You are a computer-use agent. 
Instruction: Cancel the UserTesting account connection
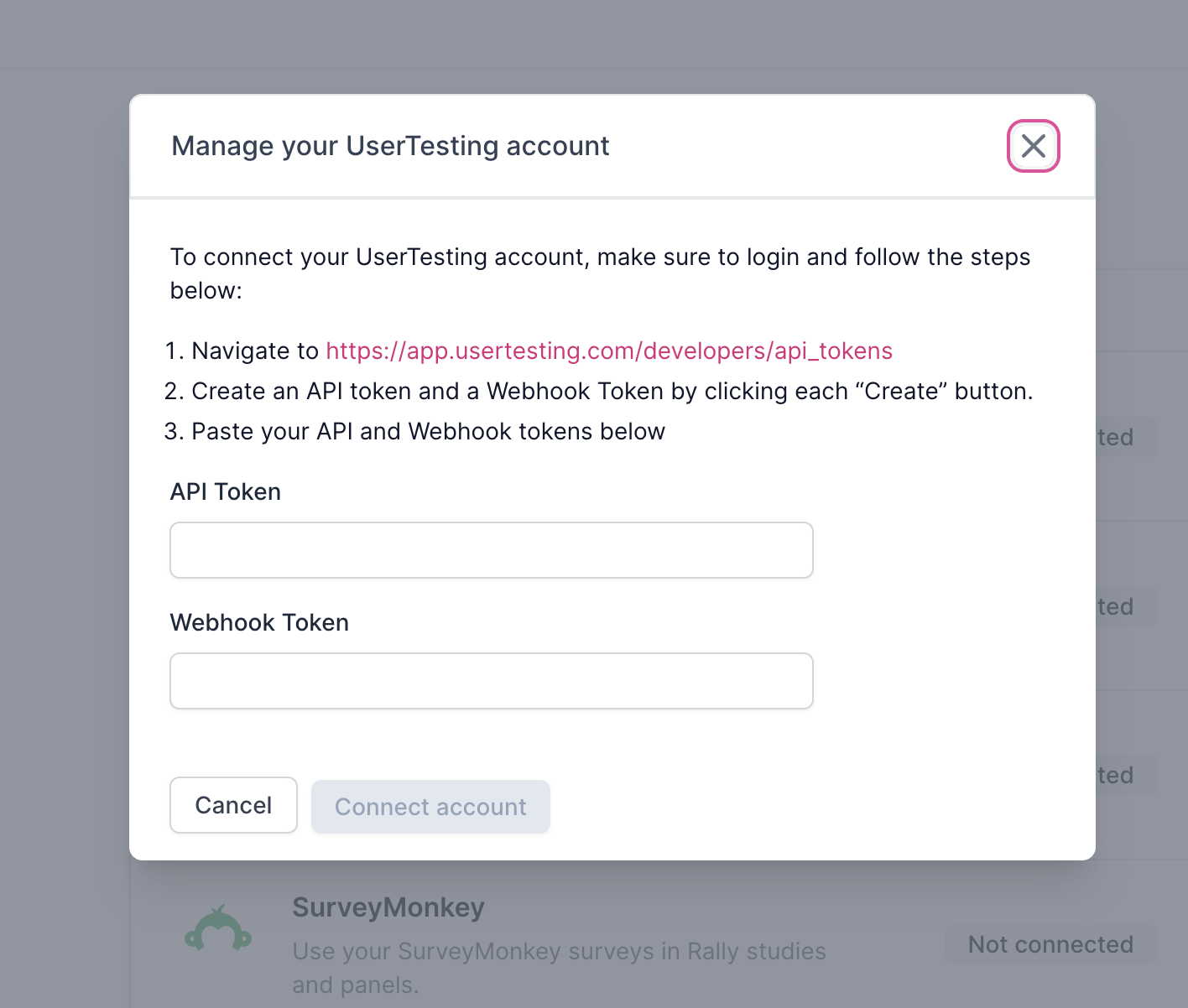[233, 805]
